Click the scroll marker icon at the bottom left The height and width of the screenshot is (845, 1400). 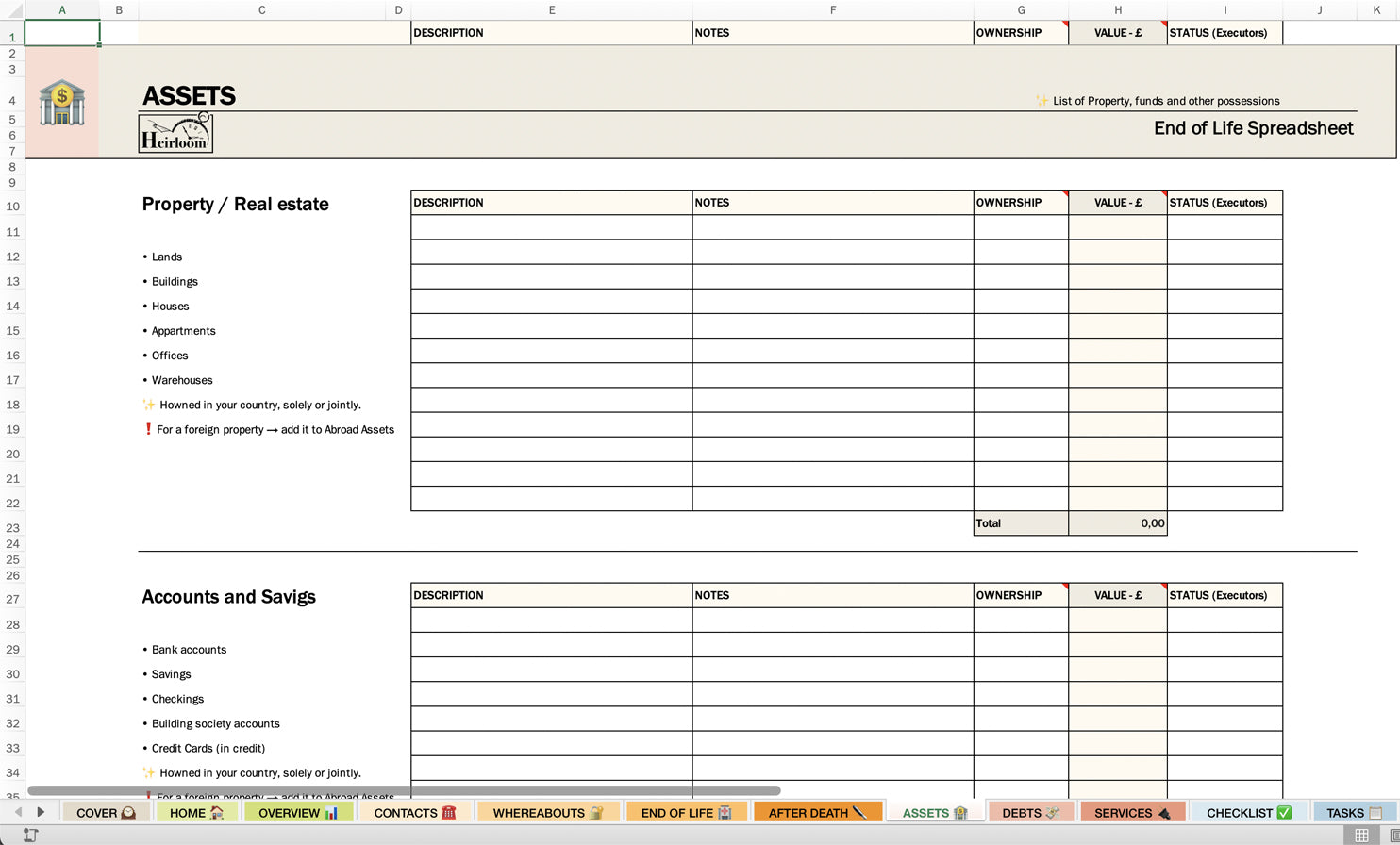click(x=30, y=834)
